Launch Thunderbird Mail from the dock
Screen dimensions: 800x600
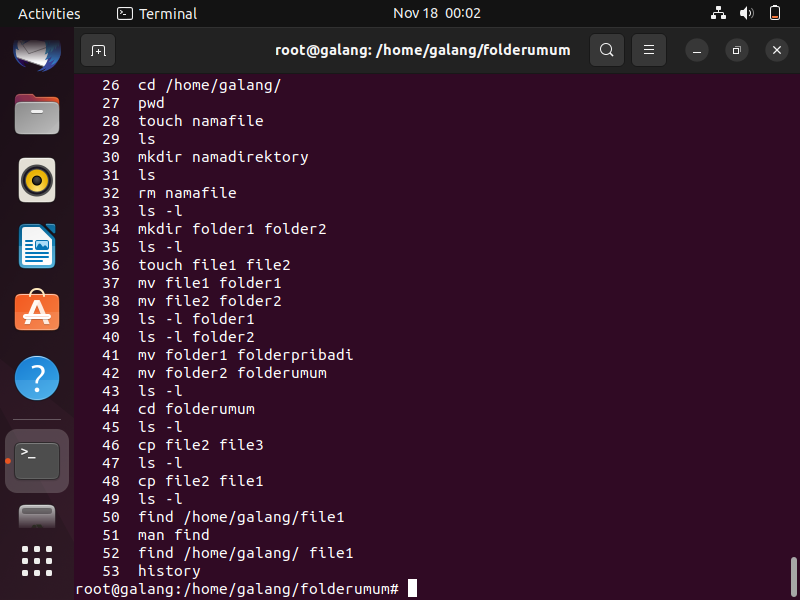37,54
